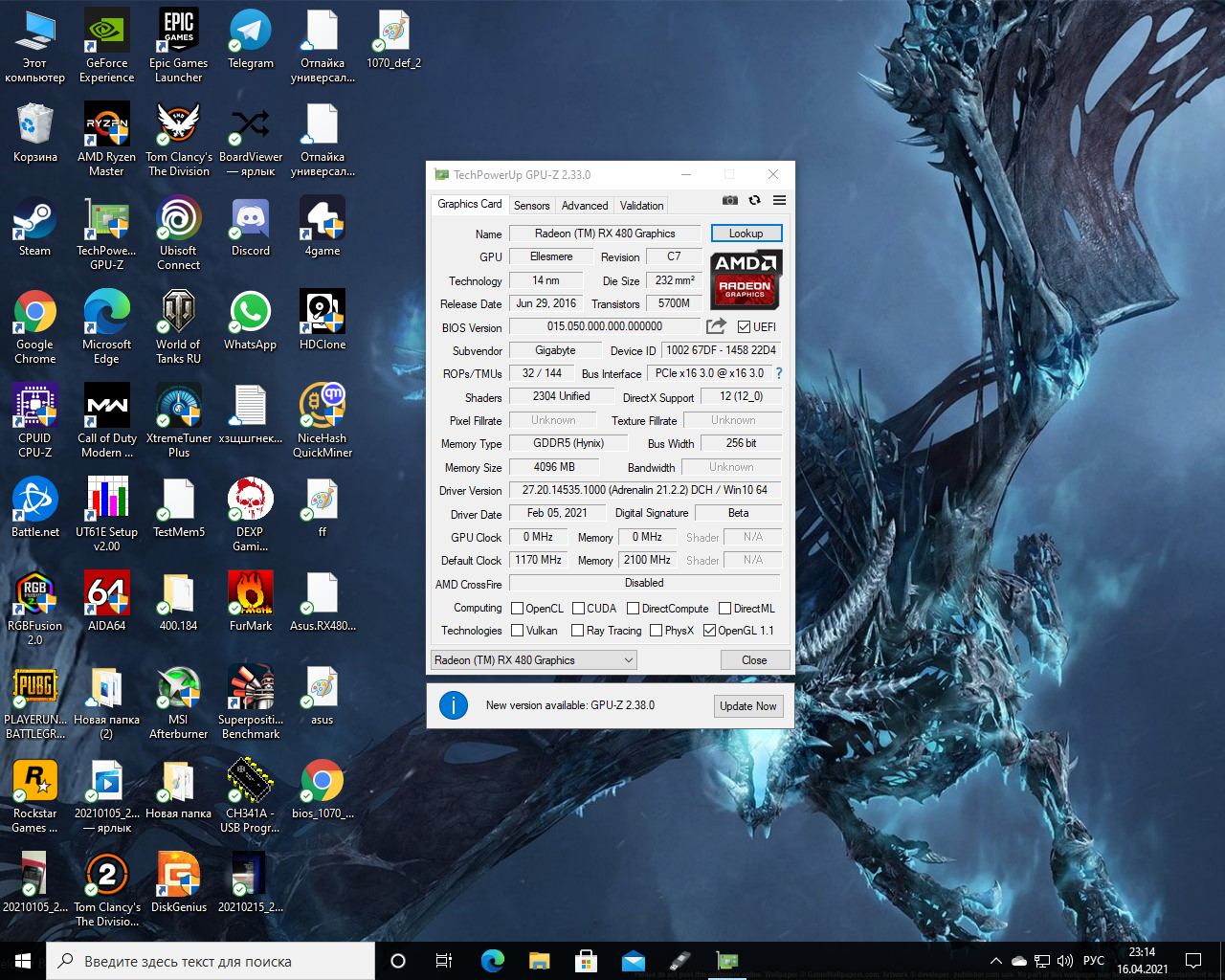Select the MSI Afterburner desktop icon

[179, 703]
